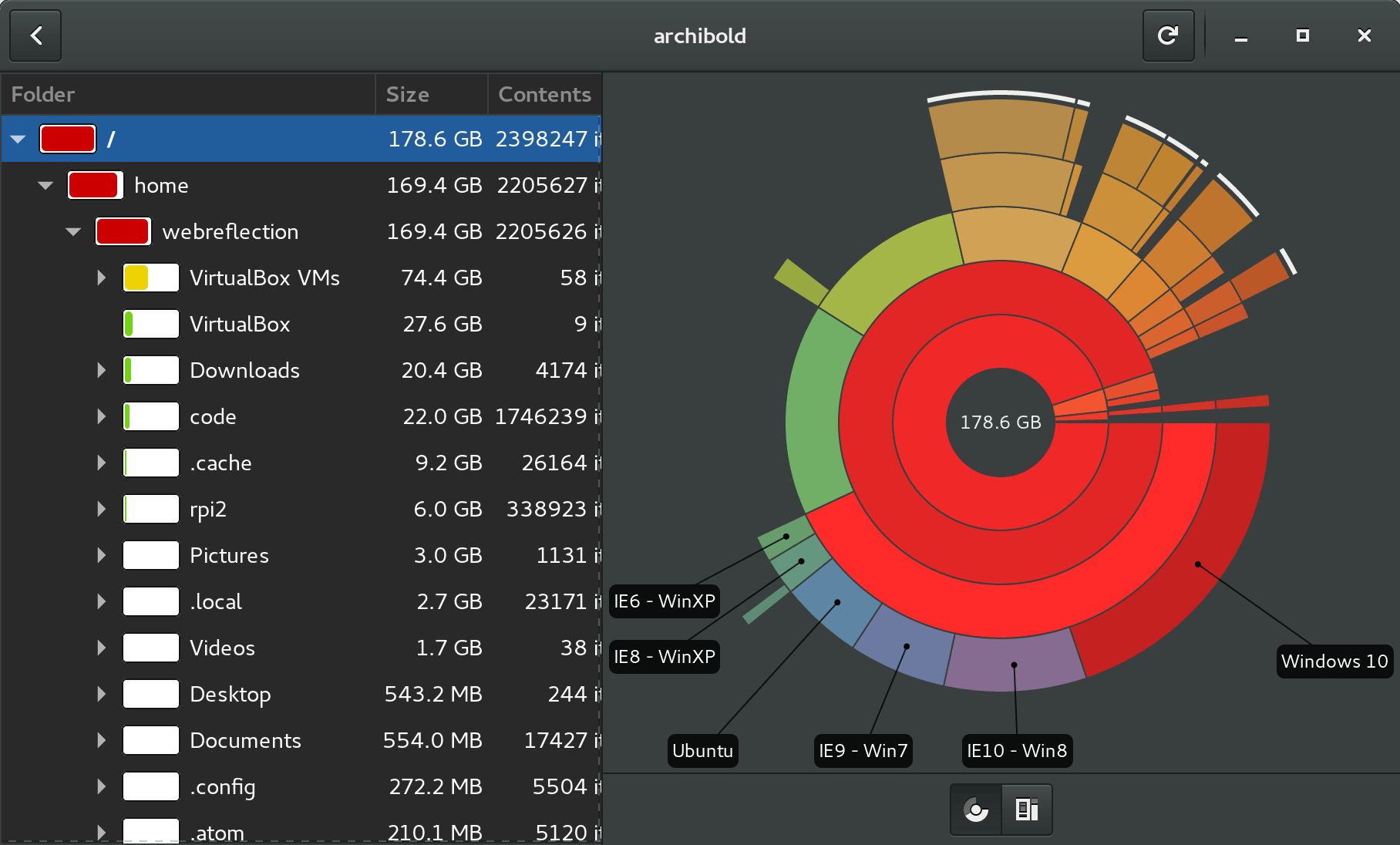1400x845 pixels.
Task: Toggle the treemap view at the bottom
Action: 1026,810
